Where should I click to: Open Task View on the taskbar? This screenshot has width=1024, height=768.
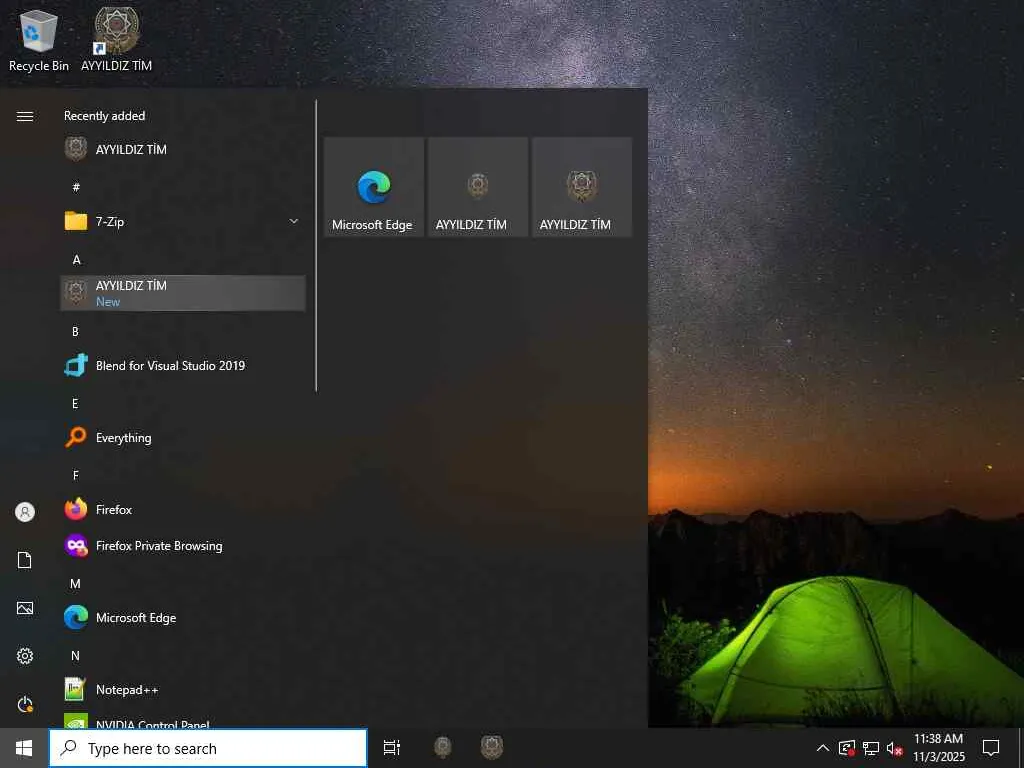(392, 748)
